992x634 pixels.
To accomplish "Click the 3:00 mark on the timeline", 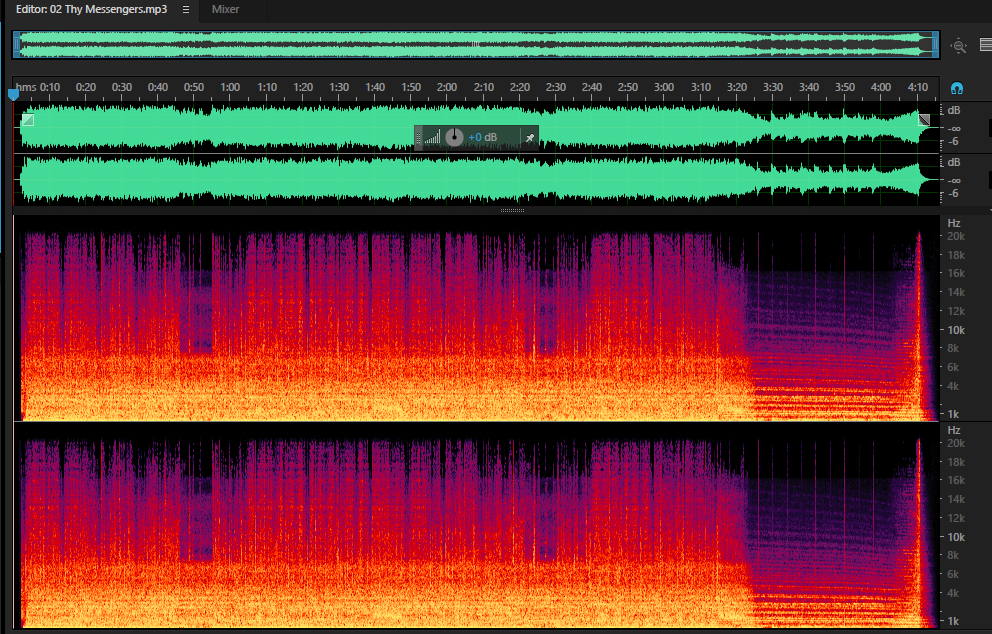I will pos(664,87).
